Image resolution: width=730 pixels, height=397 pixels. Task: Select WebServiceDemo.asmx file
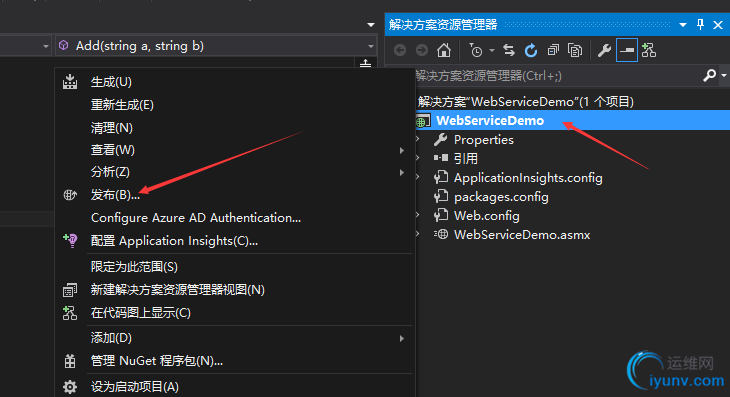(x=522, y=235)
